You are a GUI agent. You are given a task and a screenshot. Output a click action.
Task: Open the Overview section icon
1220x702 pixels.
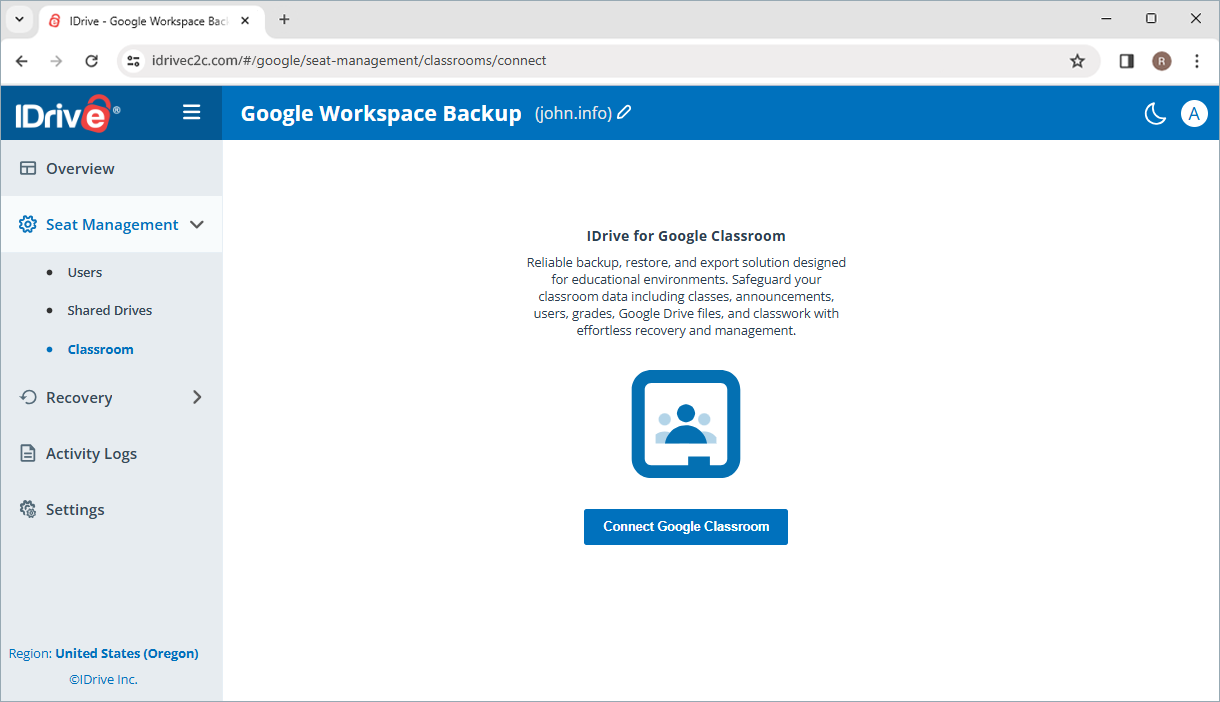click(28, 168)
